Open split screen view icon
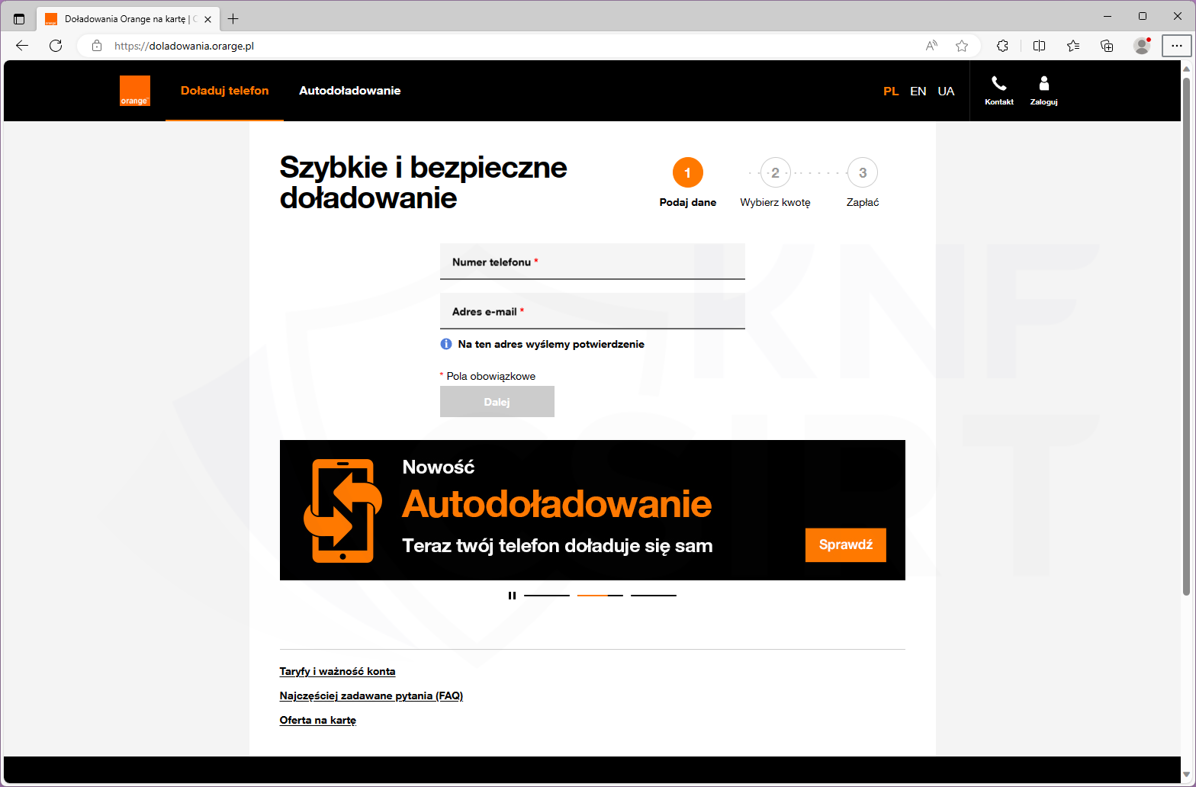This screenshot has width=1196, height=787. (1039, 46)
